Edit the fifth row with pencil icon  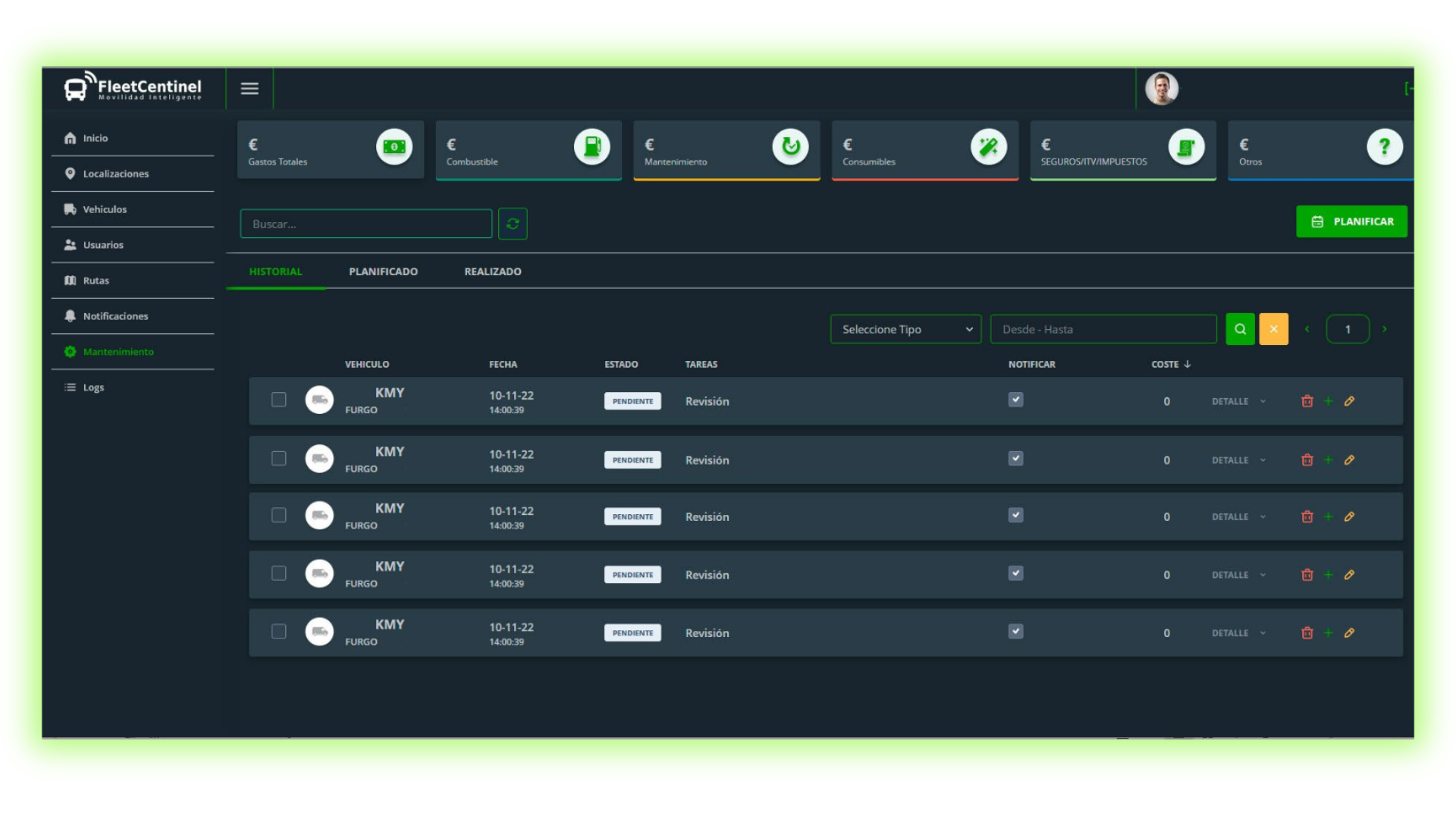1349,633
